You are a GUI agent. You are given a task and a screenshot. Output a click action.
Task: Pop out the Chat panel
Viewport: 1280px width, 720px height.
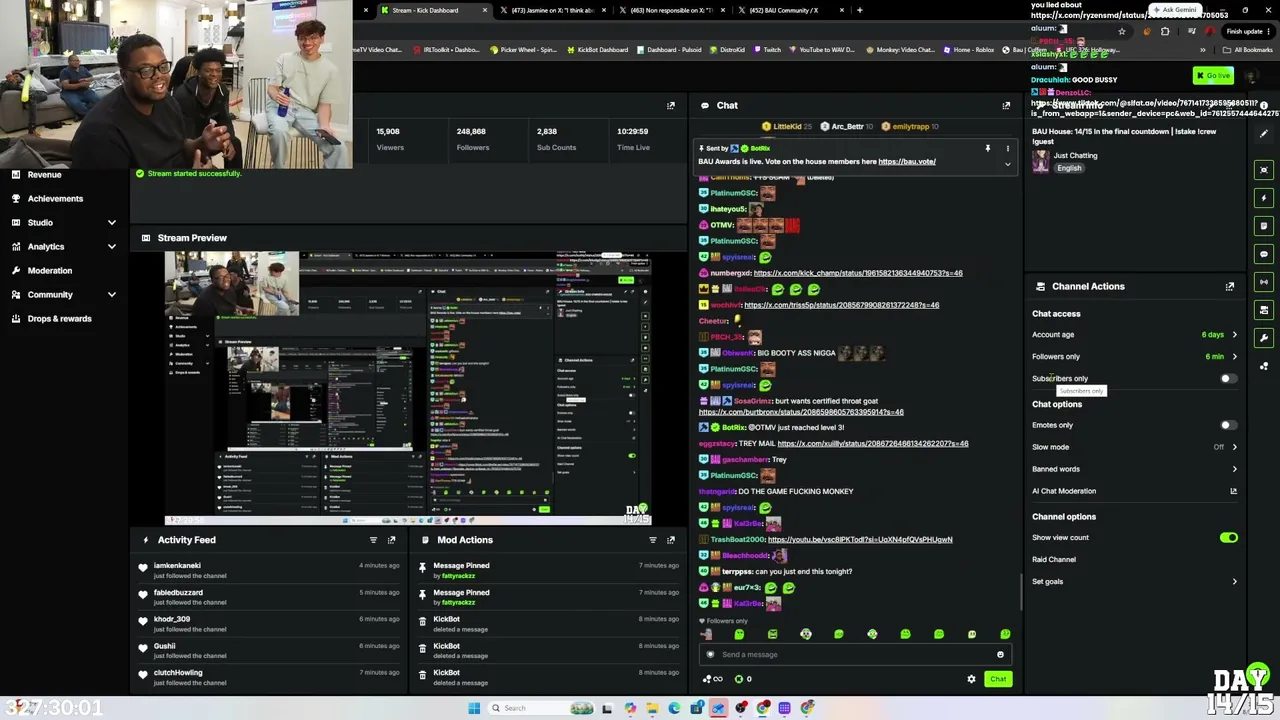click(1006, 105)
